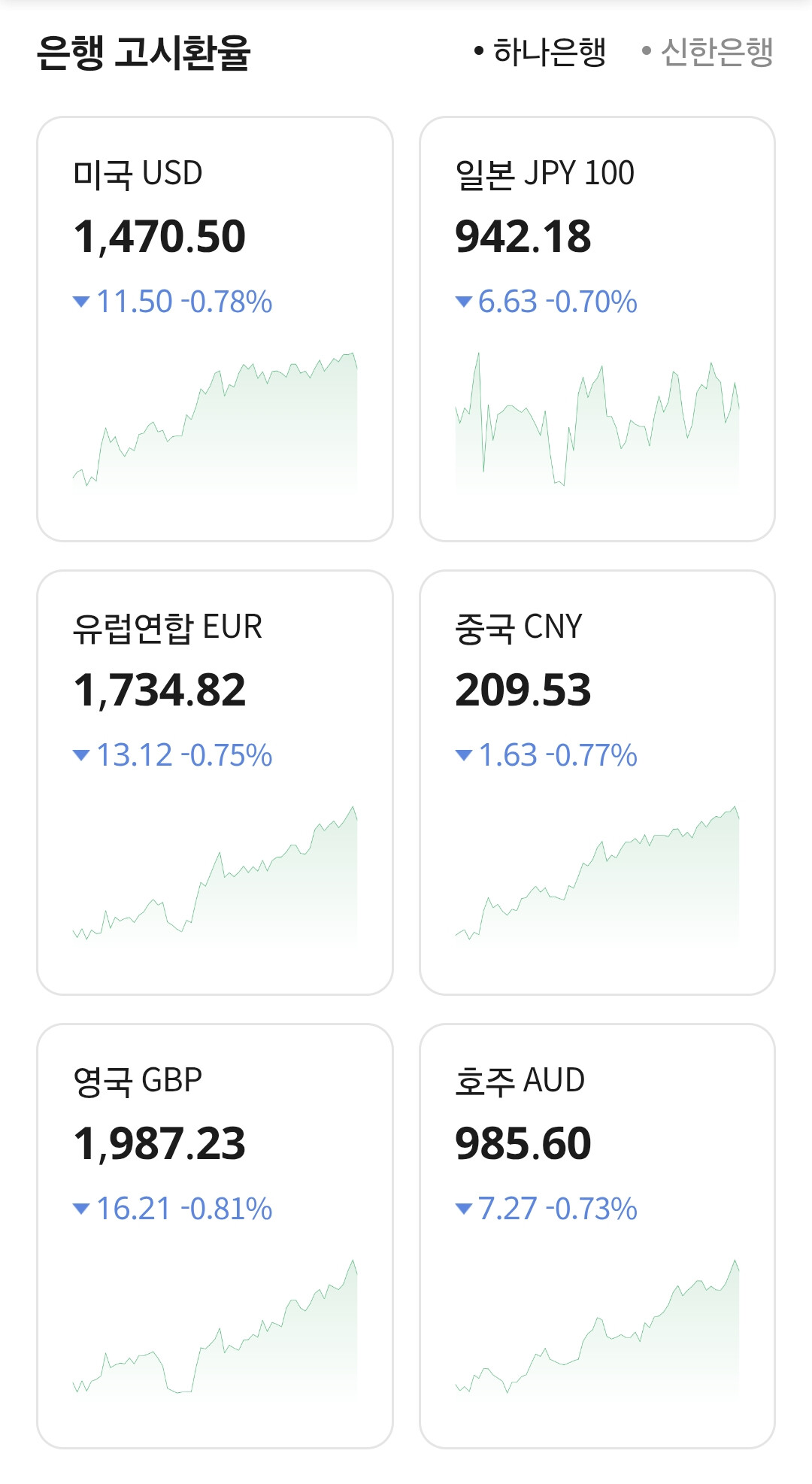Click the CNY down-arrow change indicator
The height and width of the screenshot is (1484, 812).
point(464,756)
